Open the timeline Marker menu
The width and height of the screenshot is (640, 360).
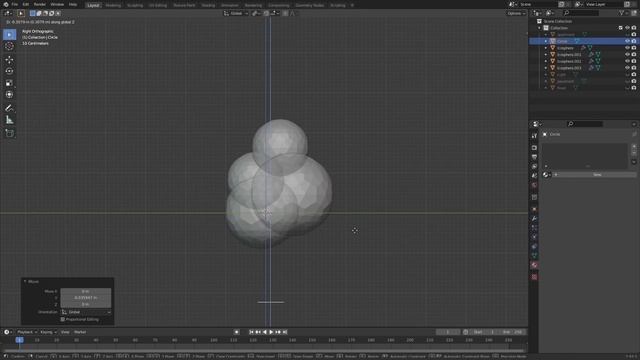click(x=80, y=332)
